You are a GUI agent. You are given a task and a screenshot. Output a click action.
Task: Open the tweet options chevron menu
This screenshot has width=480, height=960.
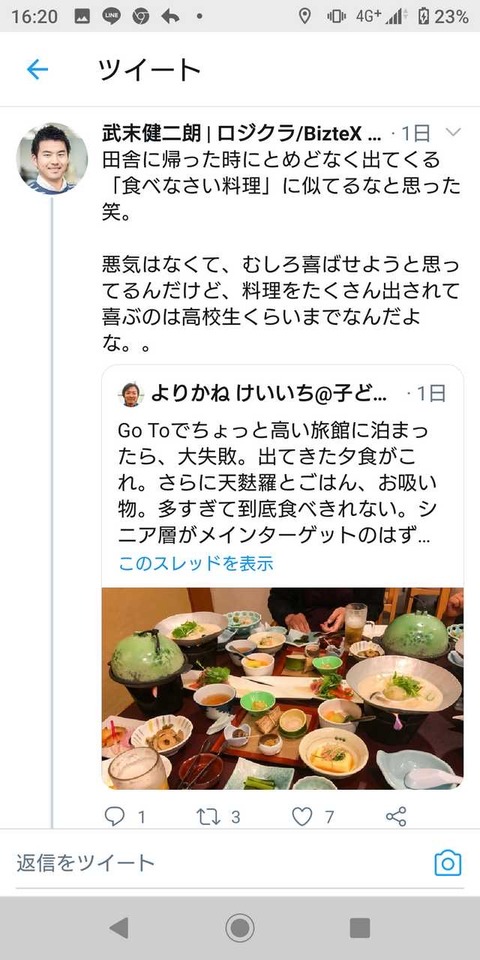point(452,132)
